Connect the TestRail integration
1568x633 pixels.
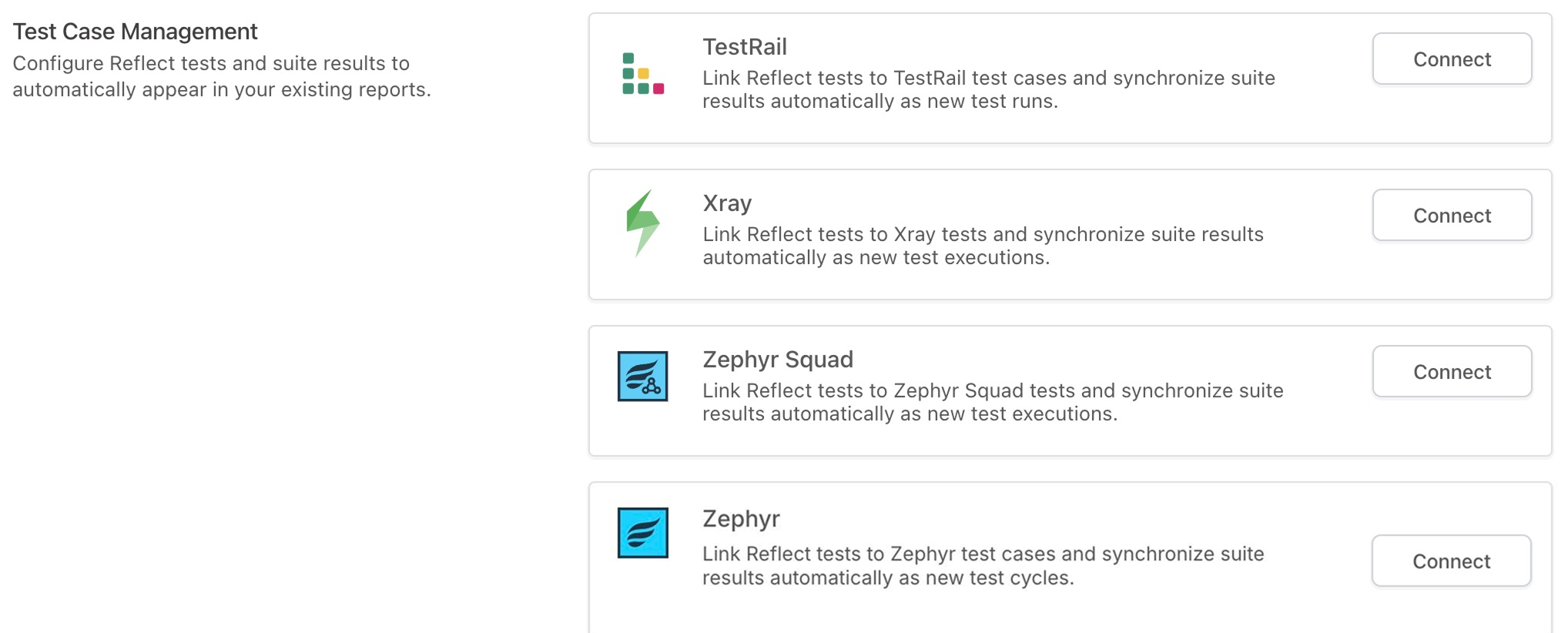1451,59
